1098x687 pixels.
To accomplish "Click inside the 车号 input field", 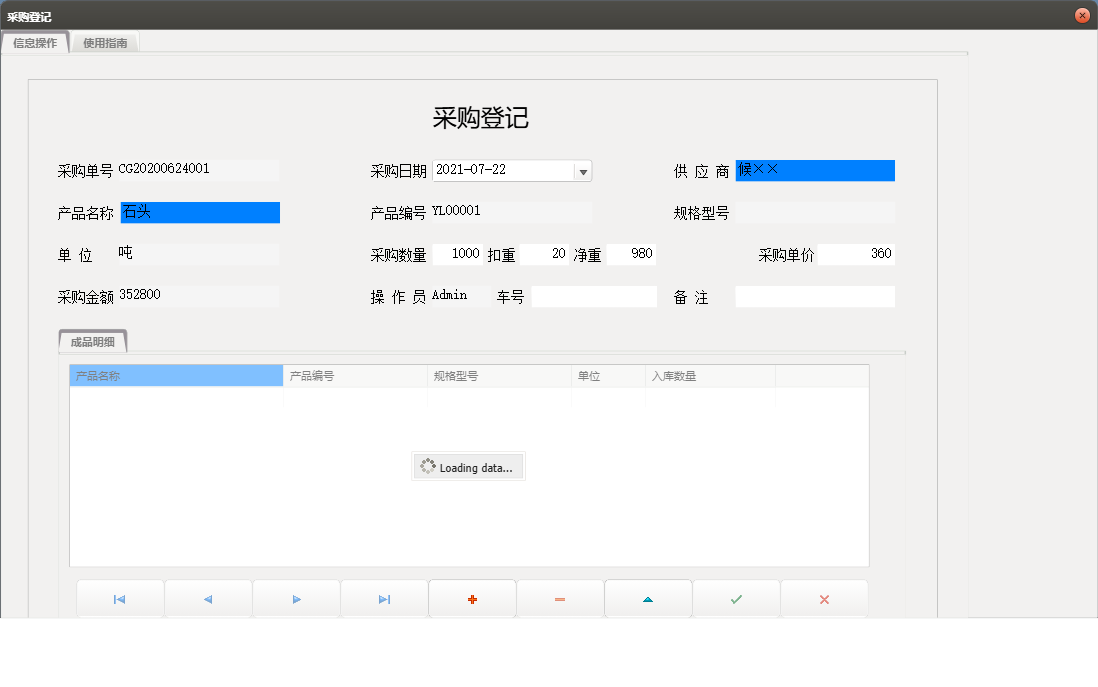I will point(594,296).
